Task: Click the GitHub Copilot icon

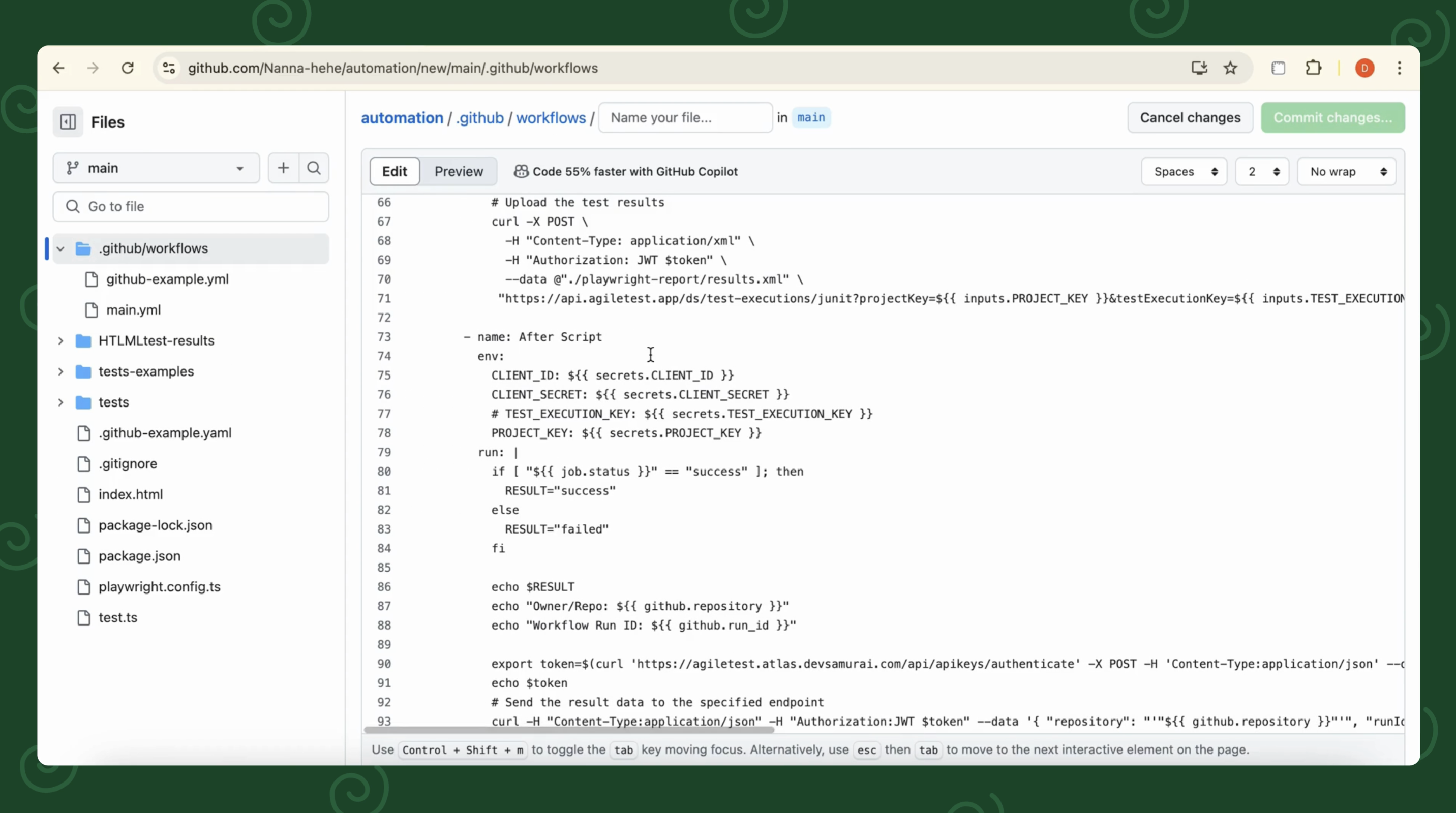Action: tap(521, 171)
